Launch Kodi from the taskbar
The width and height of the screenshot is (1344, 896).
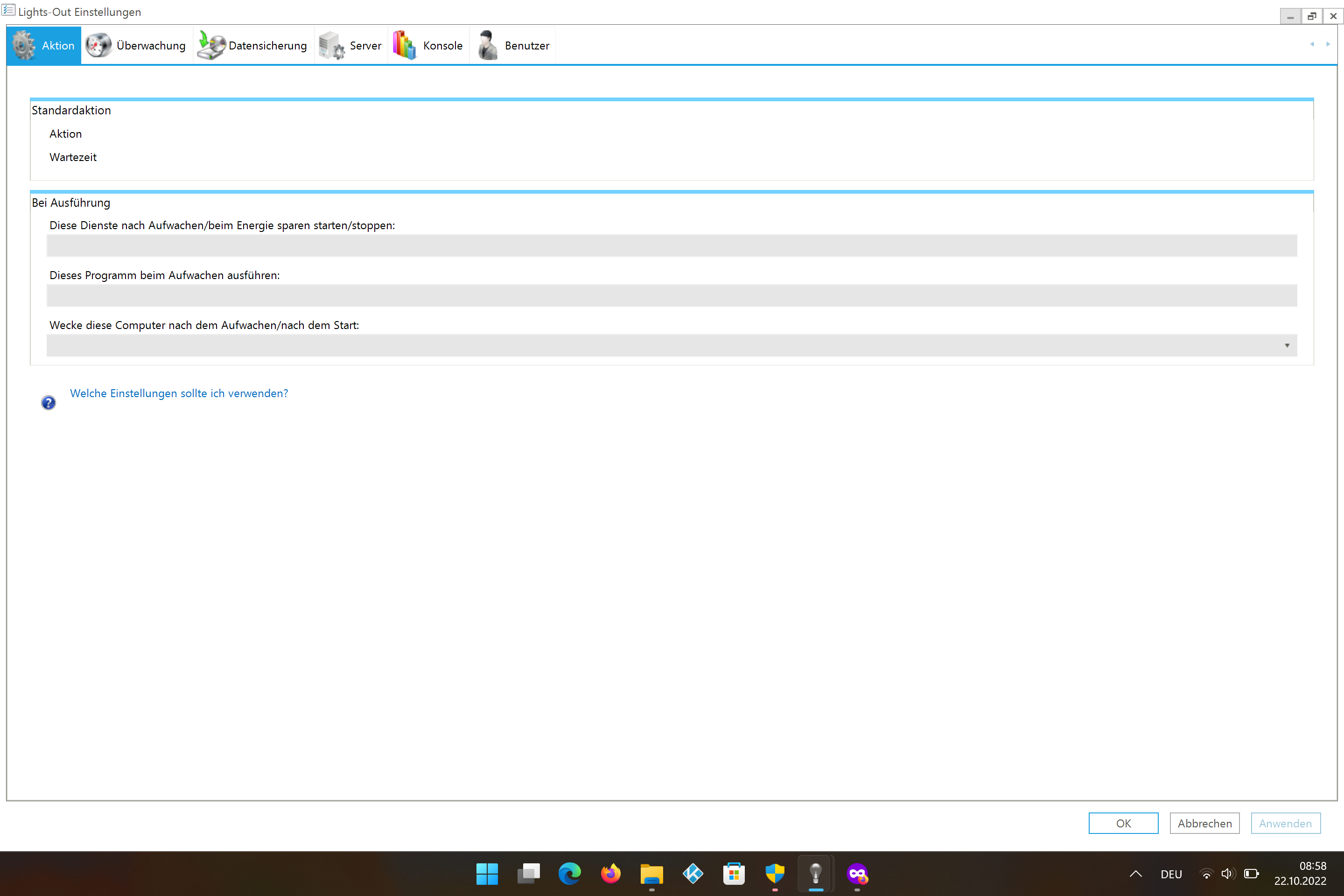click(x=692, y=874)
